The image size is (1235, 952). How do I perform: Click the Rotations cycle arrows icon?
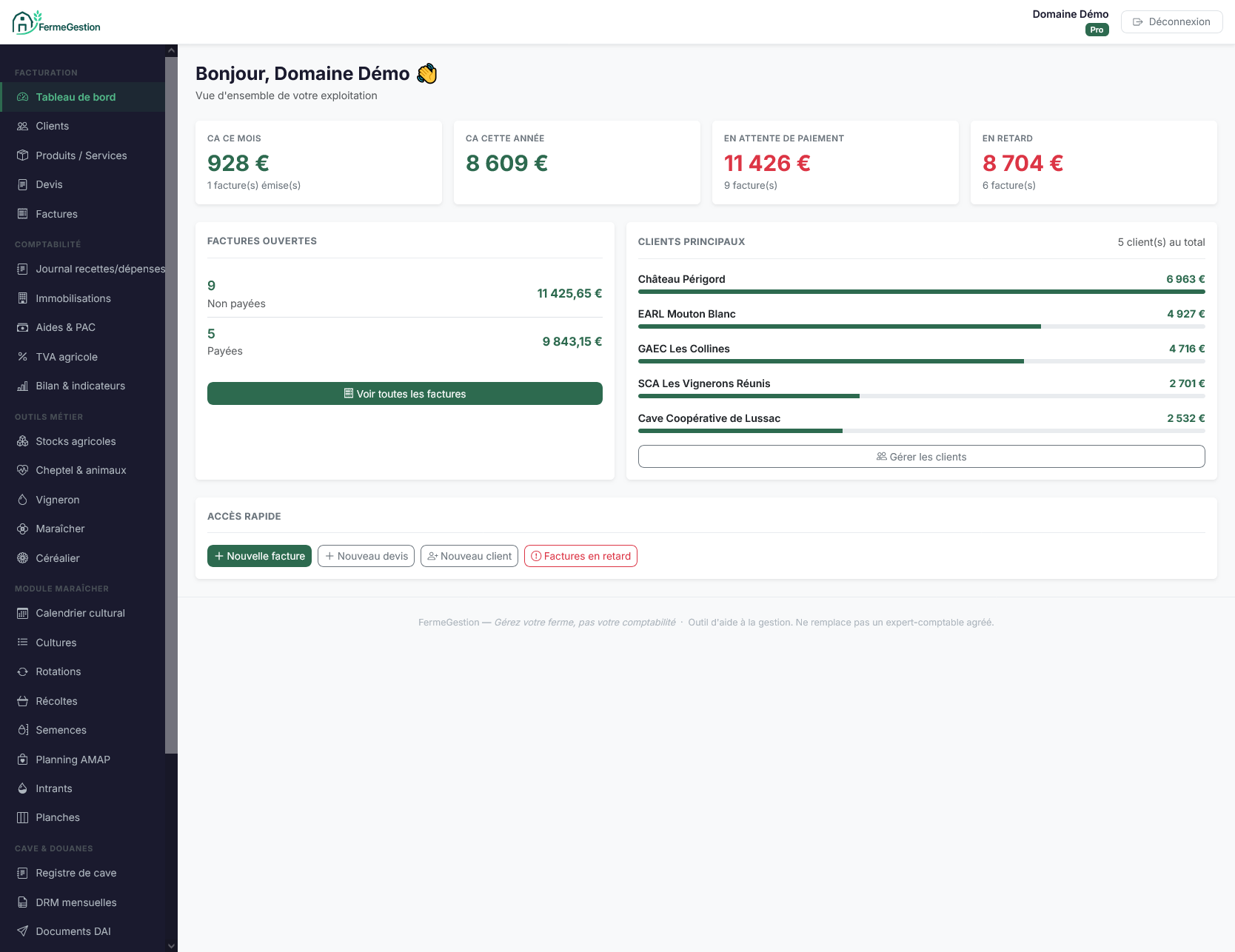tap(22, 671)
